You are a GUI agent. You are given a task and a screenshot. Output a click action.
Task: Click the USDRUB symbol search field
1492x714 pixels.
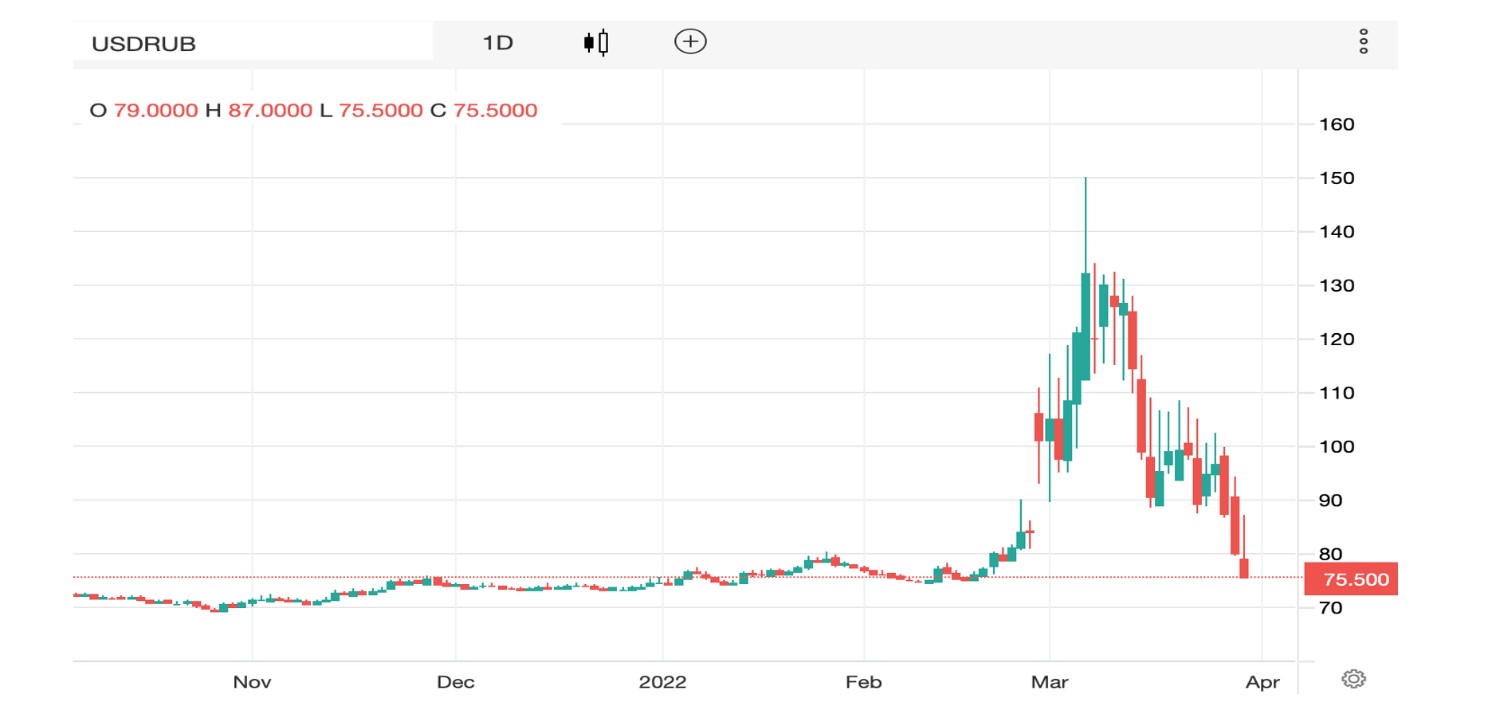(x=253, y=43)
